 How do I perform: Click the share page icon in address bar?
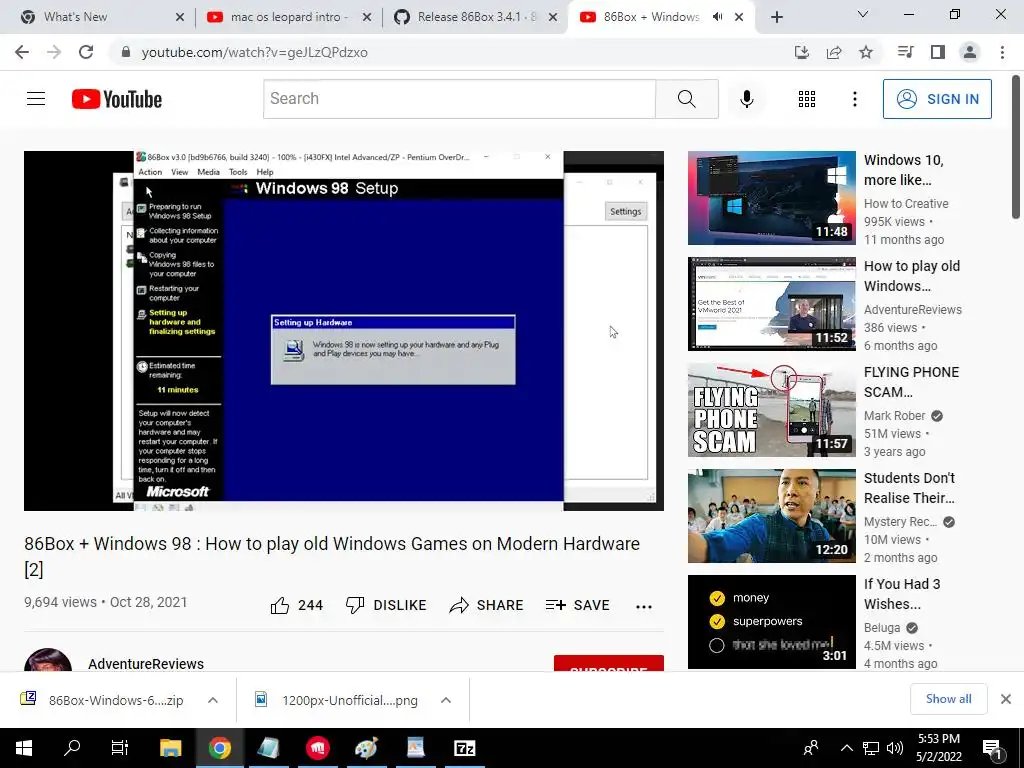coord(834,52)
